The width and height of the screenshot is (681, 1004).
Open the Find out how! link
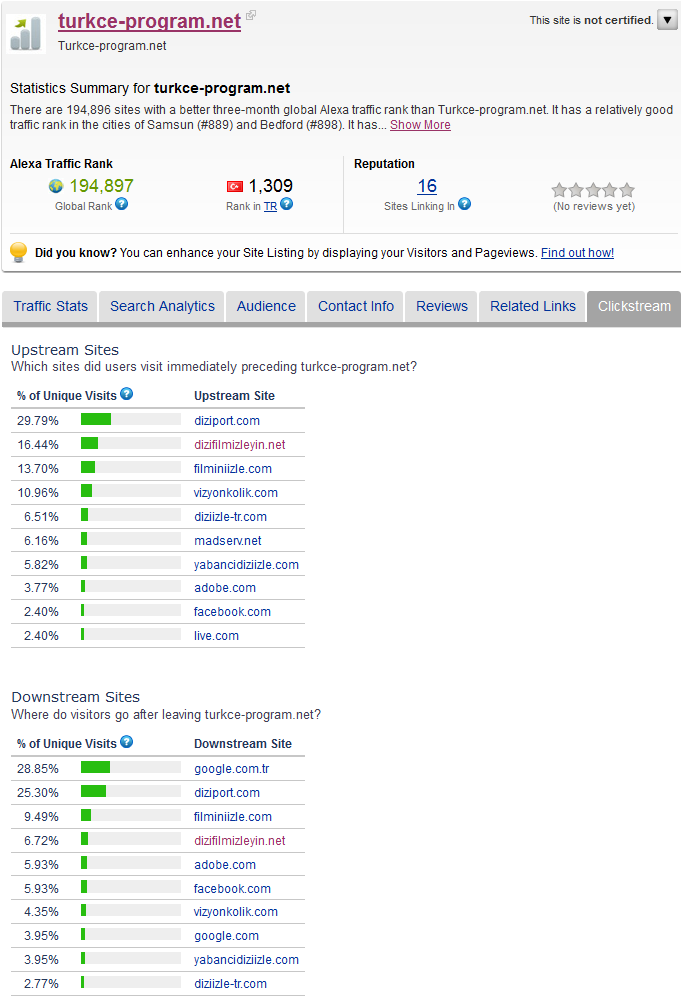[x=577, y=253]
